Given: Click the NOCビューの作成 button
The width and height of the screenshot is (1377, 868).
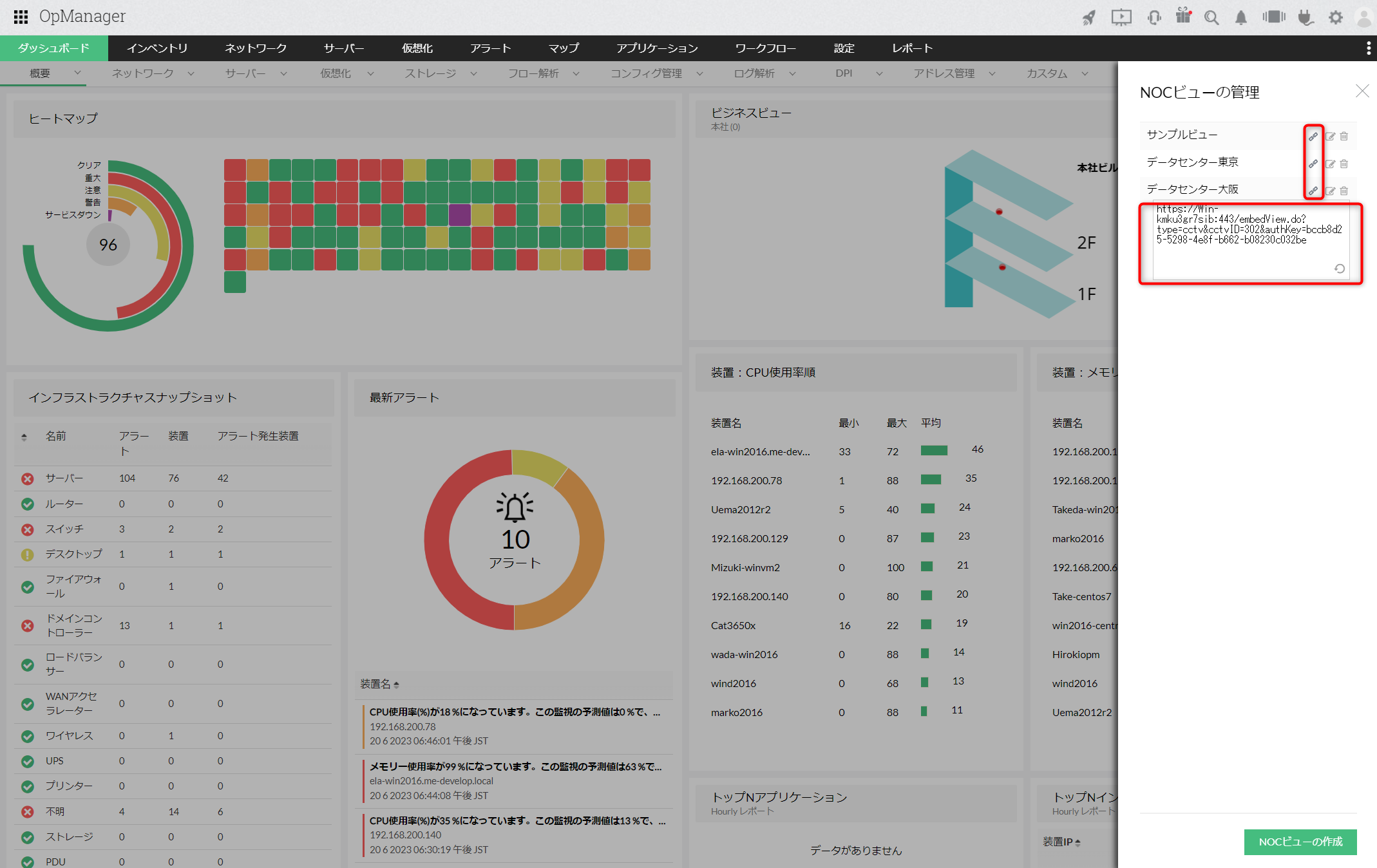Looking at the screenshot, I should (x=1300, y=842).
